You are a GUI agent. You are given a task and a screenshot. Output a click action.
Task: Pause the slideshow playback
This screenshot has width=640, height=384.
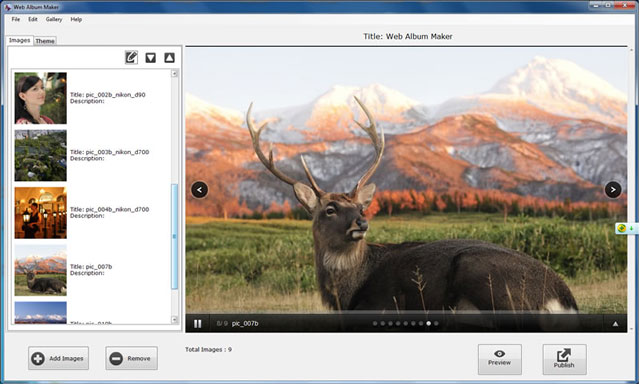tap(198, 324)
